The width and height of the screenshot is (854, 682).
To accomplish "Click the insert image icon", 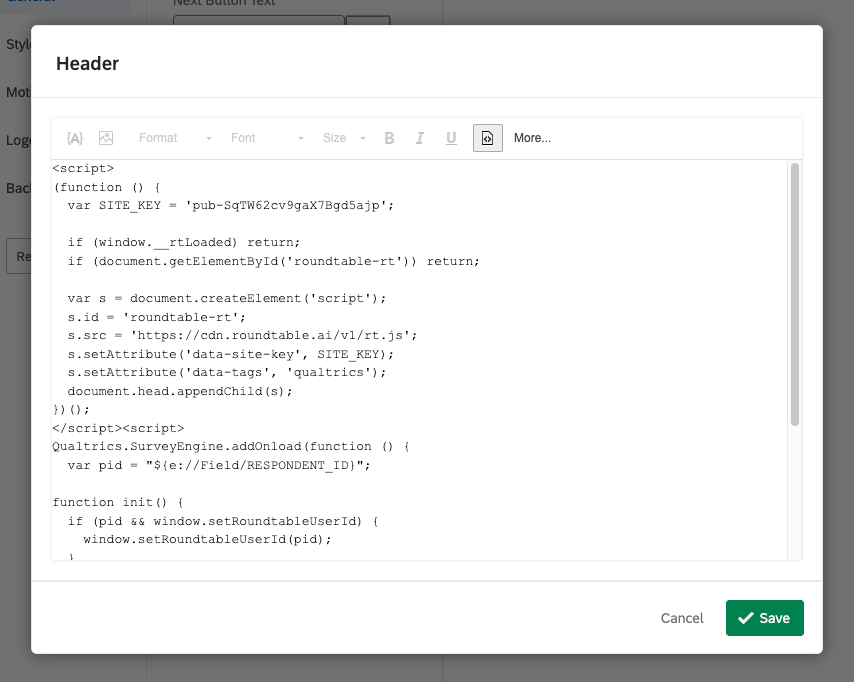I will (106, 138).
